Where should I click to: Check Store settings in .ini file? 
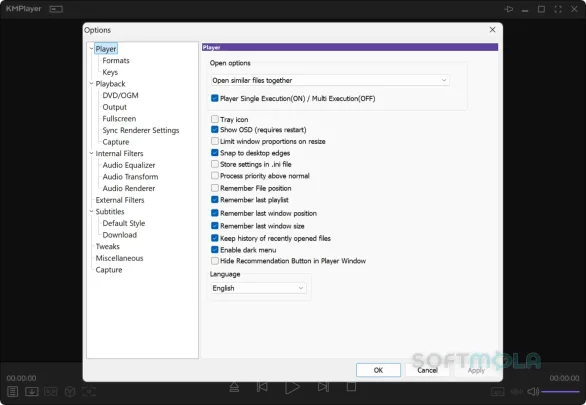pyautogui.click(x=215, y=164)
